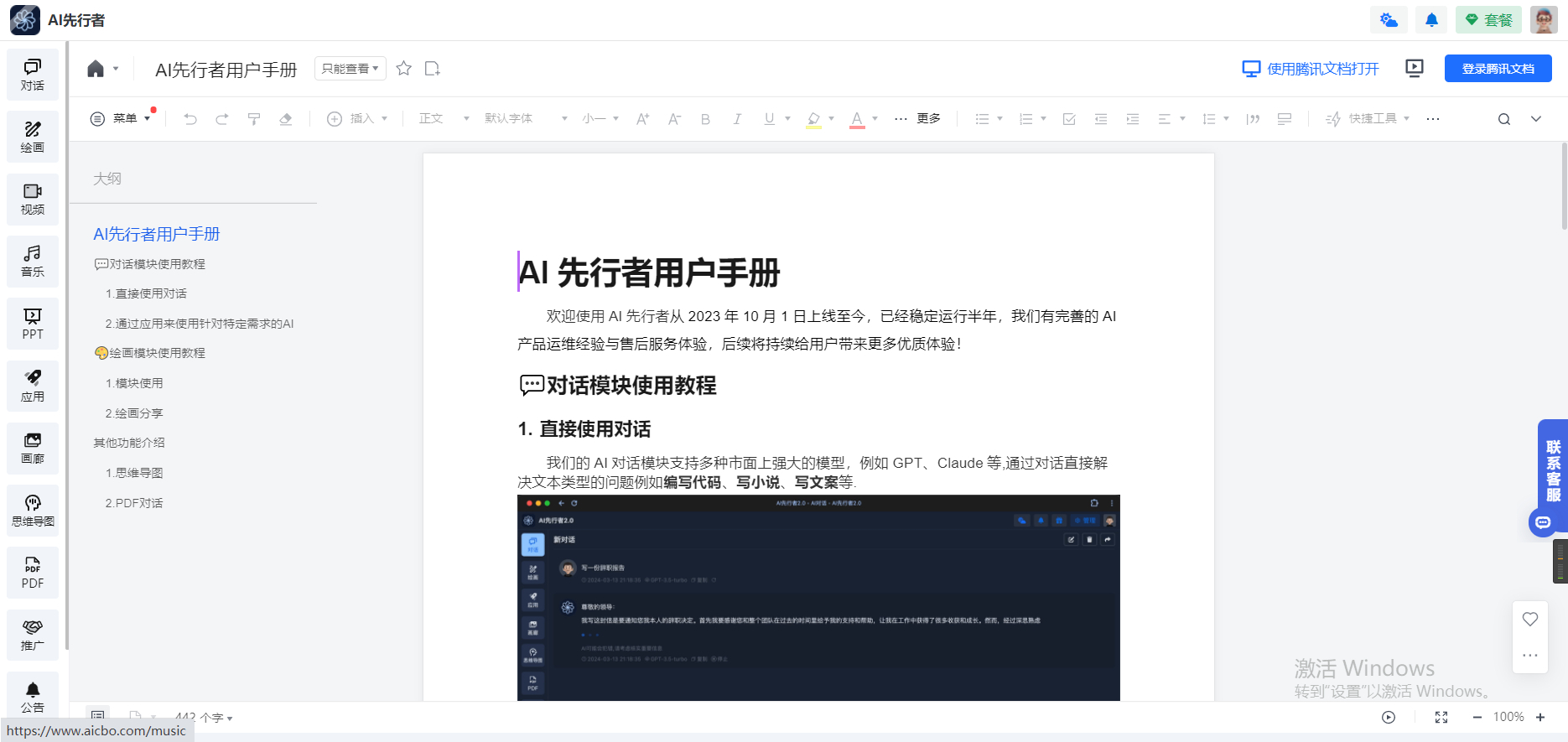Image resolution: width=1568 pixels, height=742 pixels.
Task: Open the 应用 apps module
Action: tap(33, 387)
